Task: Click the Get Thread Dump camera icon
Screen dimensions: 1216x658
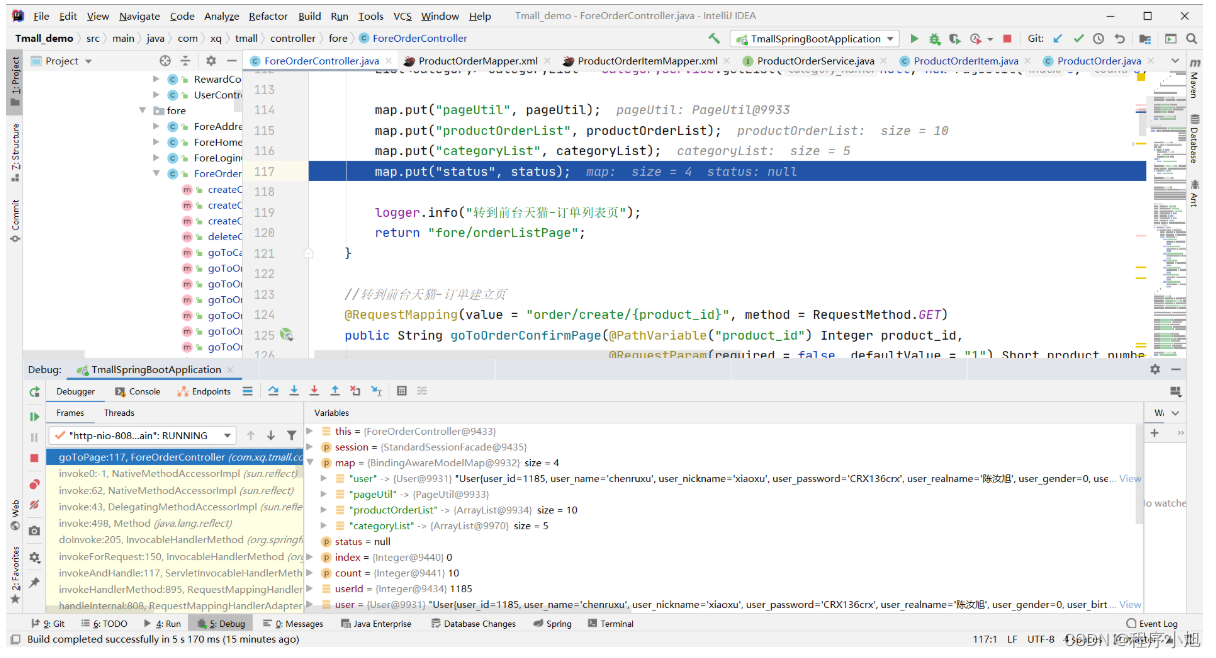Action: coord(35,531)
